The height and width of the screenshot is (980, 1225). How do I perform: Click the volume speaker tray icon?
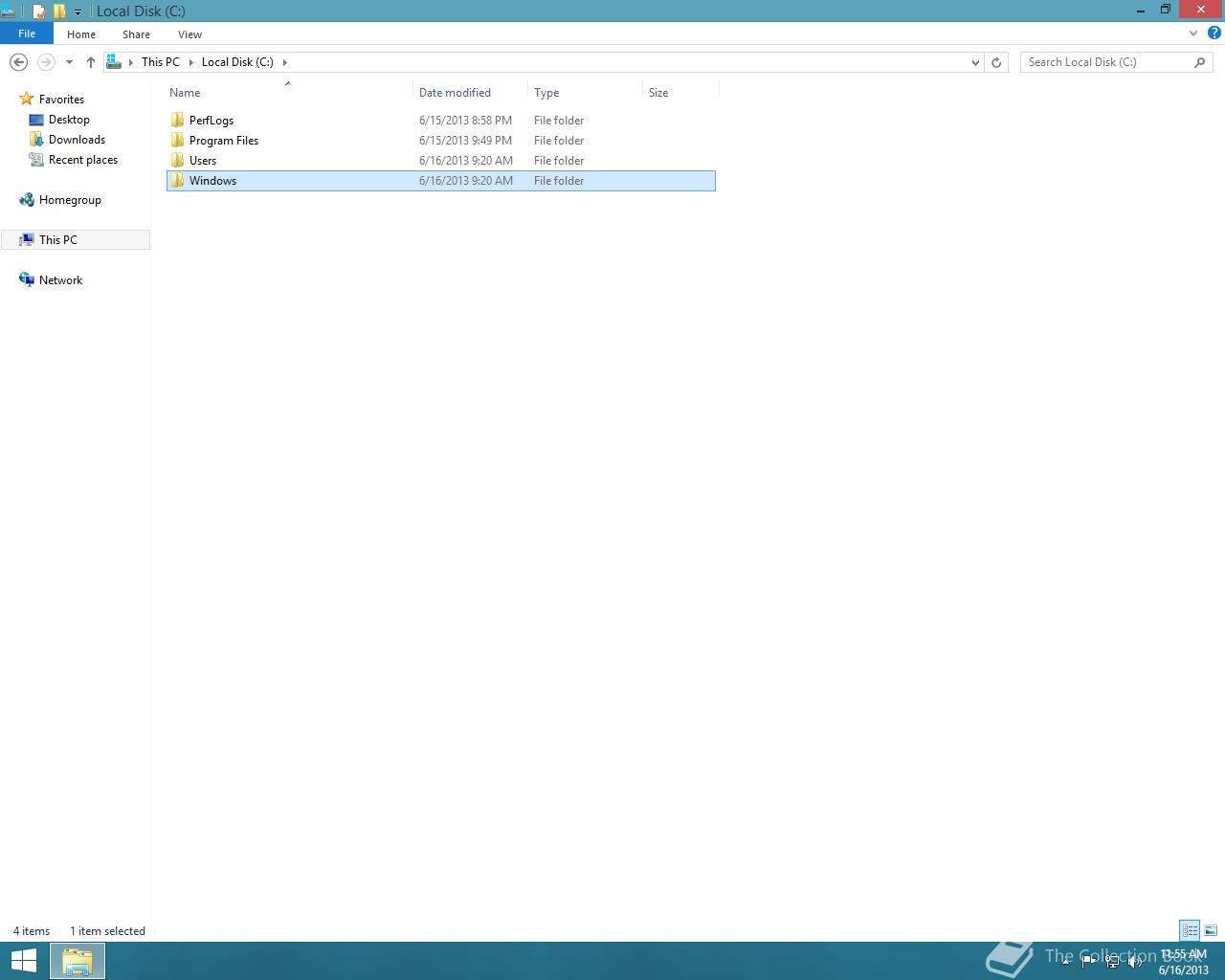point(1135,962)
